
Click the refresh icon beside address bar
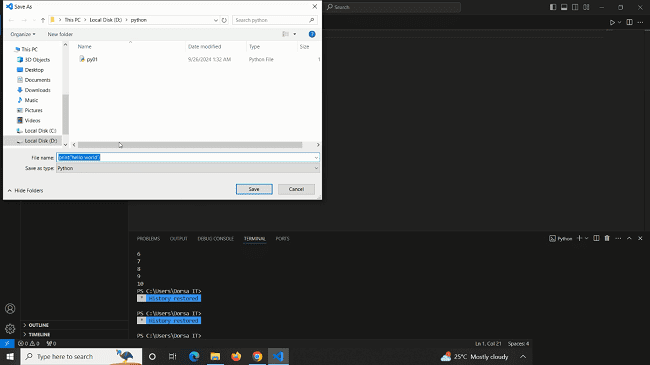point(224,20)
